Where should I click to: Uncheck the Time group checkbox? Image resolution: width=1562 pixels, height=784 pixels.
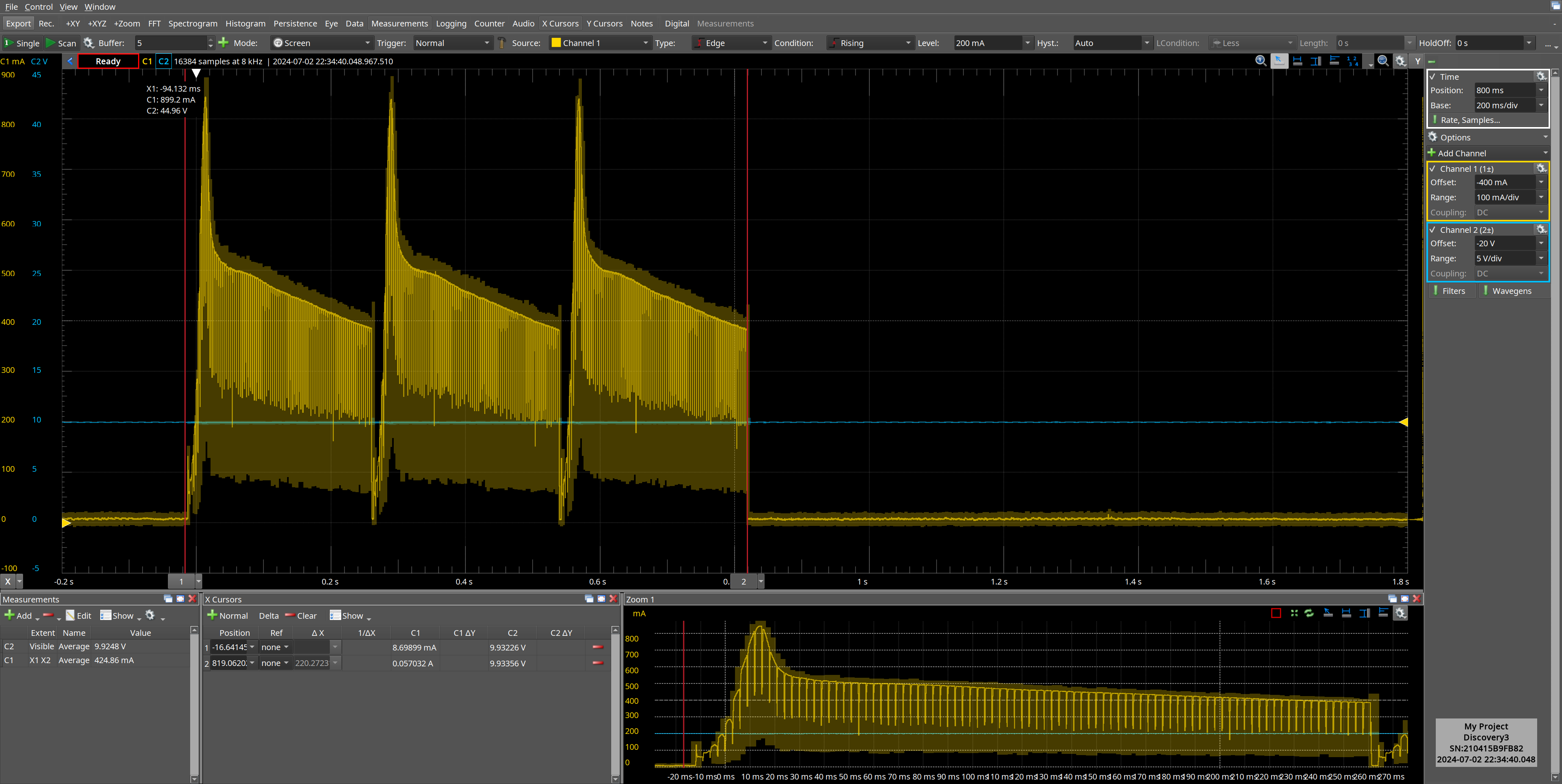pos(1432,77)
